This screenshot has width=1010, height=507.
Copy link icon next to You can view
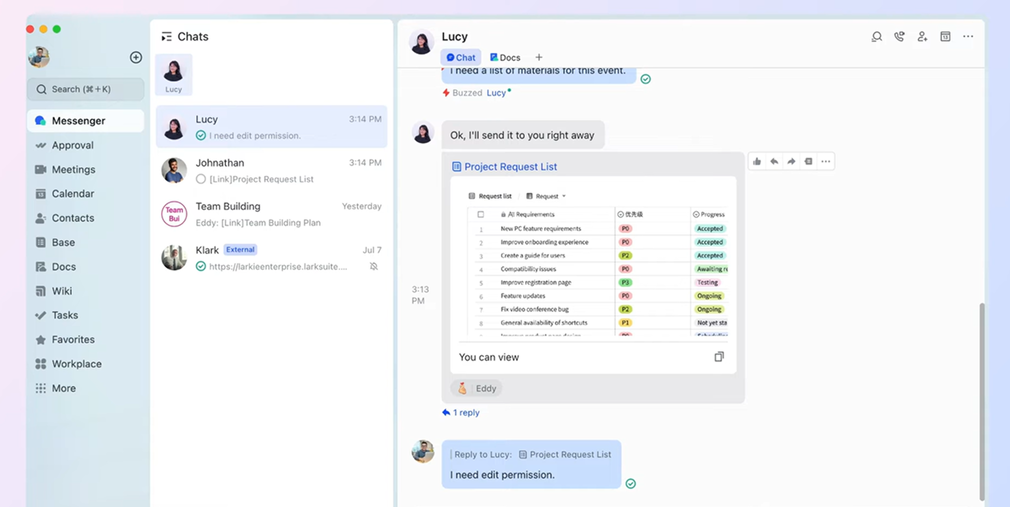pyautogui.click(x=718, y=357)
